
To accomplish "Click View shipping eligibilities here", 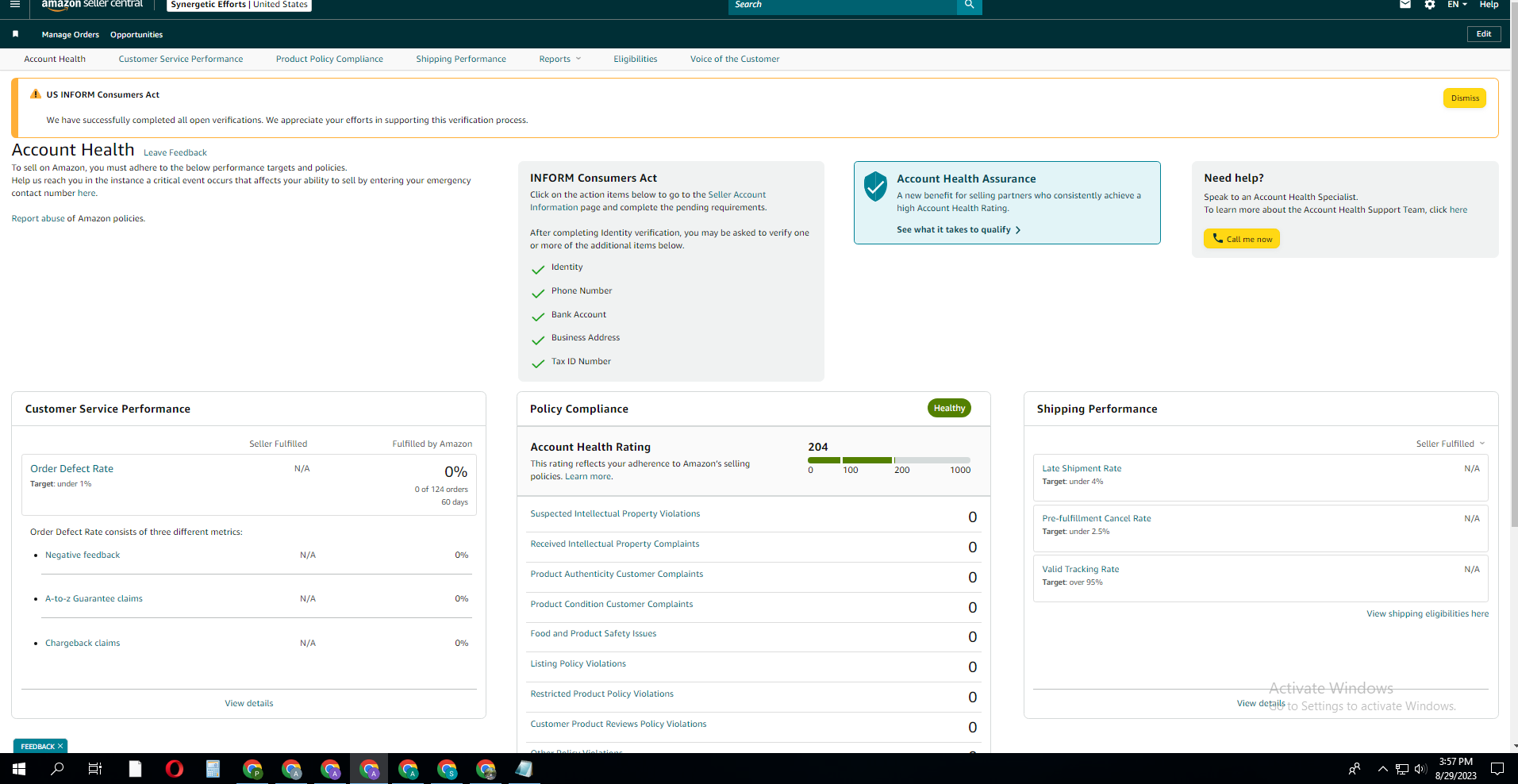I will tap(1428, 613).
